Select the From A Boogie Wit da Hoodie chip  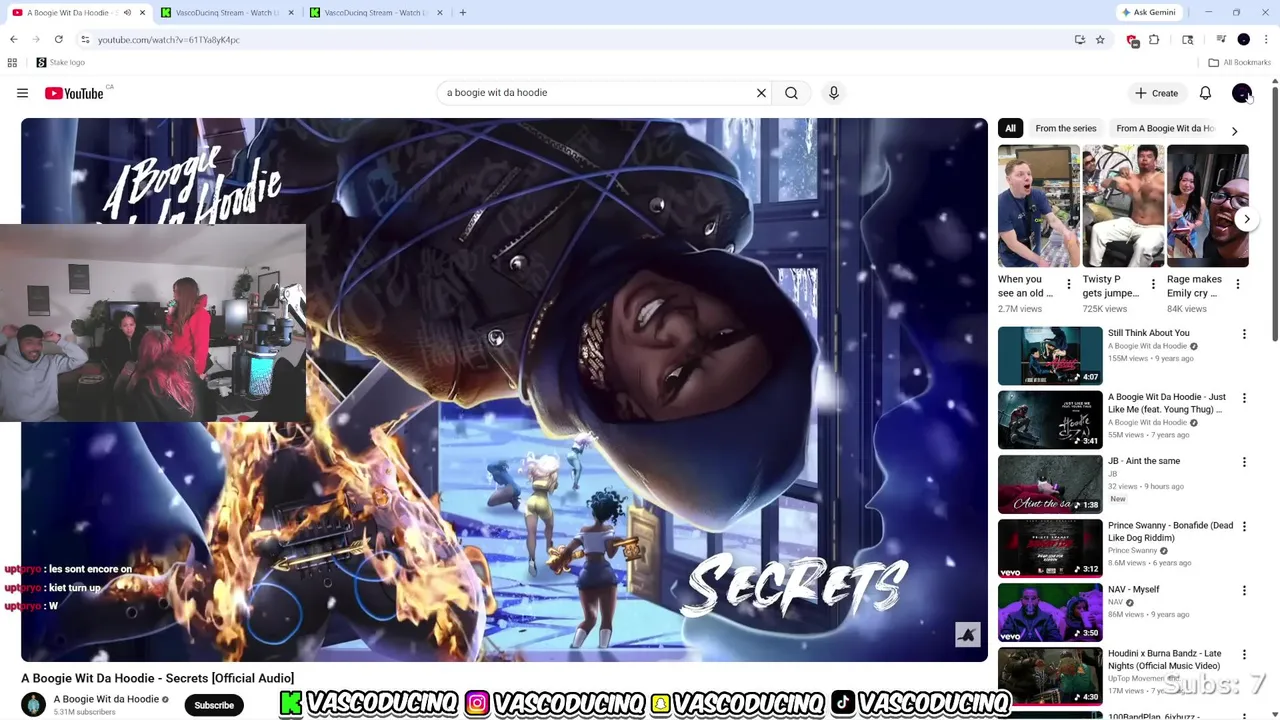point(1164,128)
